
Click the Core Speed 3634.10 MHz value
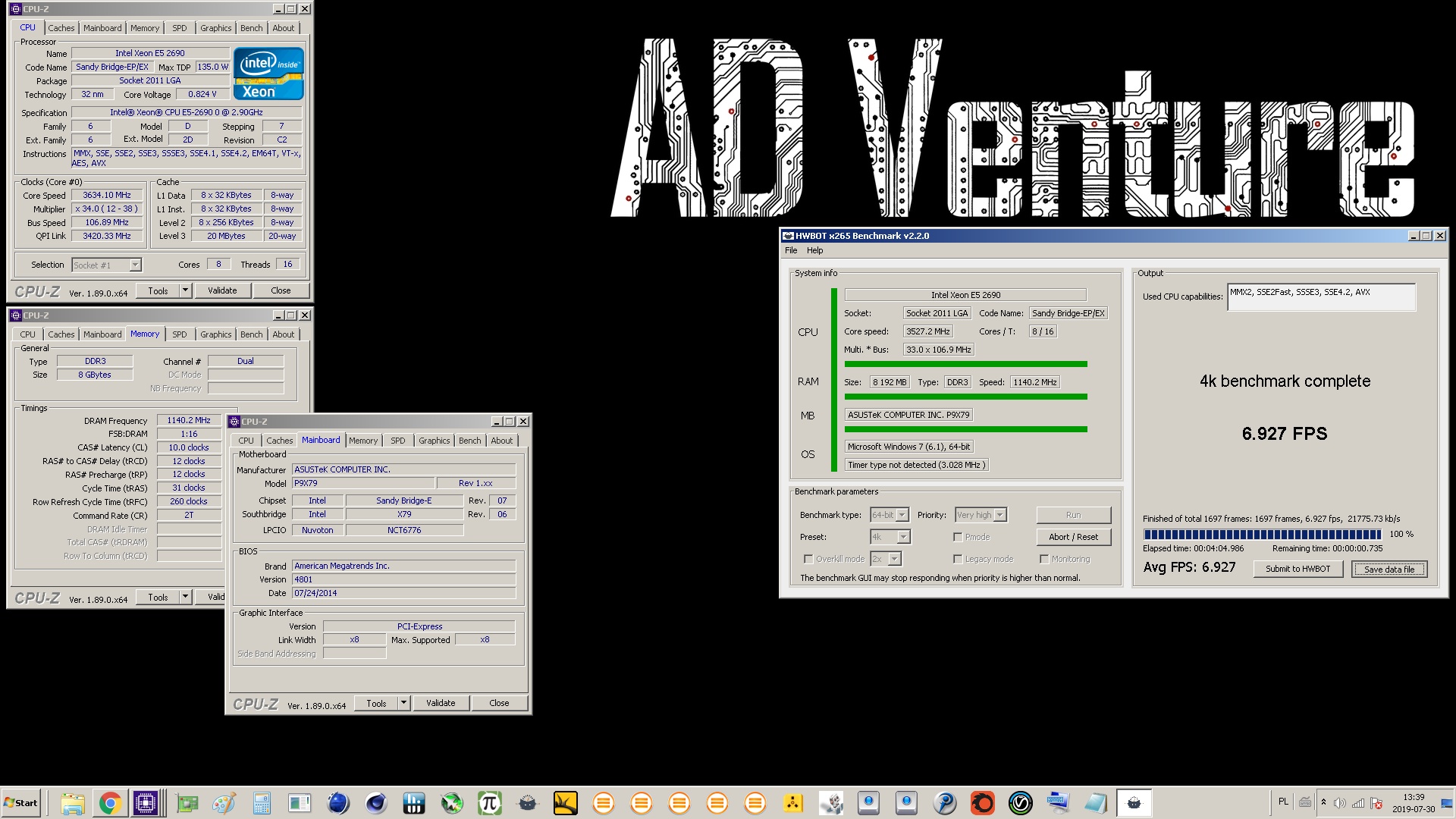click(x=107, y=195)
